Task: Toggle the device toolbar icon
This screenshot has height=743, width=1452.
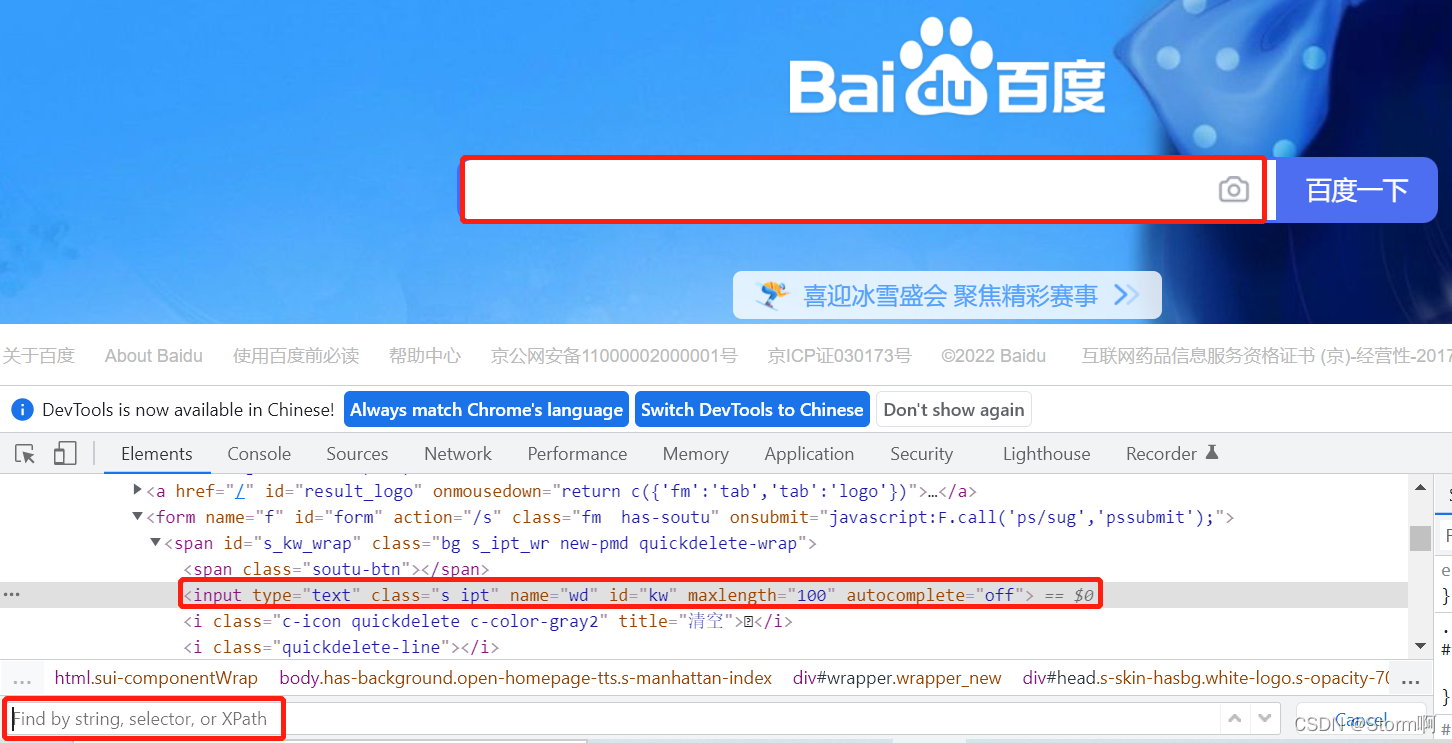Action: [x=65, y=454]
